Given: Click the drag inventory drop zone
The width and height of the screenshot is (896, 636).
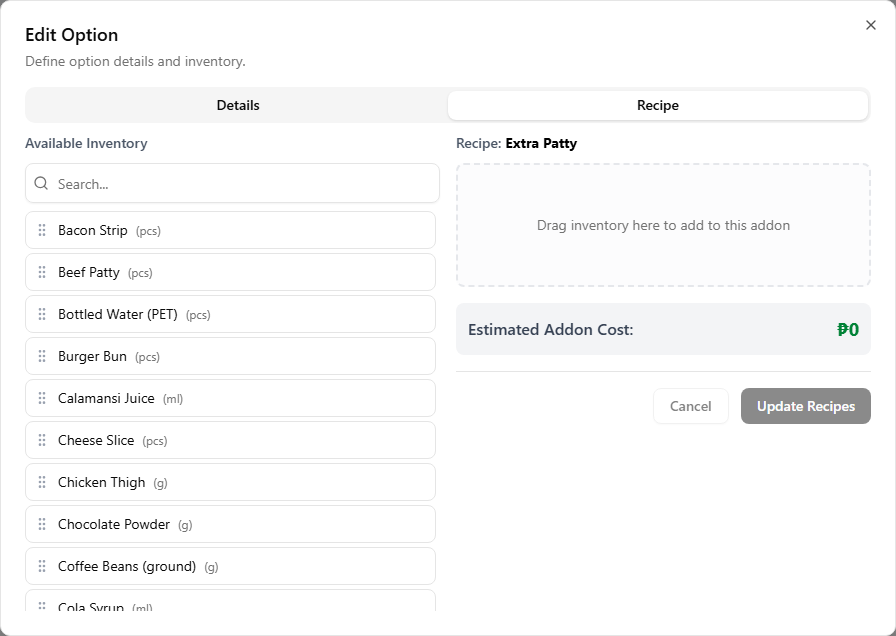Looking at the screenshot, I should pos(663,225).
